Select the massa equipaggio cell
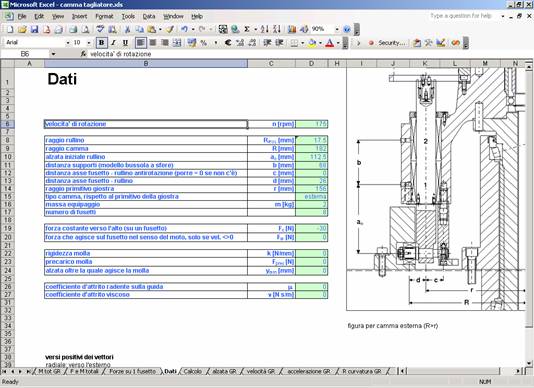534x388 pixels. point(146,204)
